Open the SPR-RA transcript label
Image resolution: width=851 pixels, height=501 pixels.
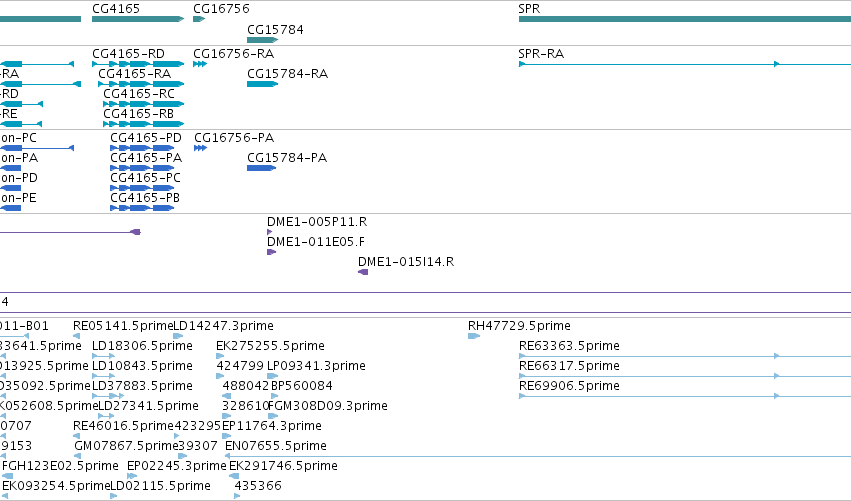tap(541, 54)
